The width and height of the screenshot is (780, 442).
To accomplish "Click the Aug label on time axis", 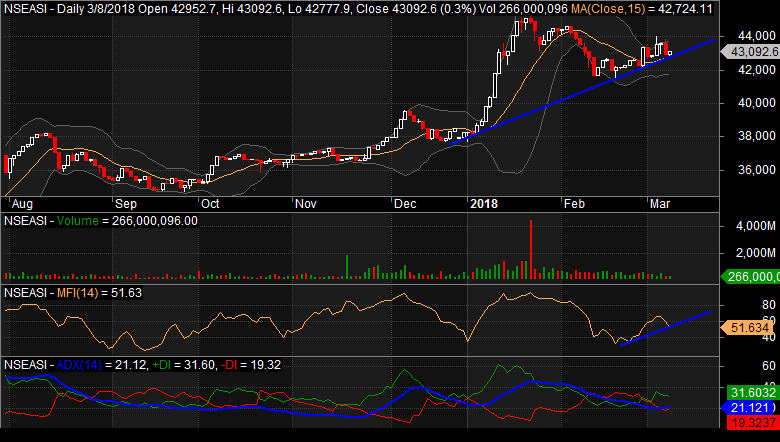I will 19,202.
